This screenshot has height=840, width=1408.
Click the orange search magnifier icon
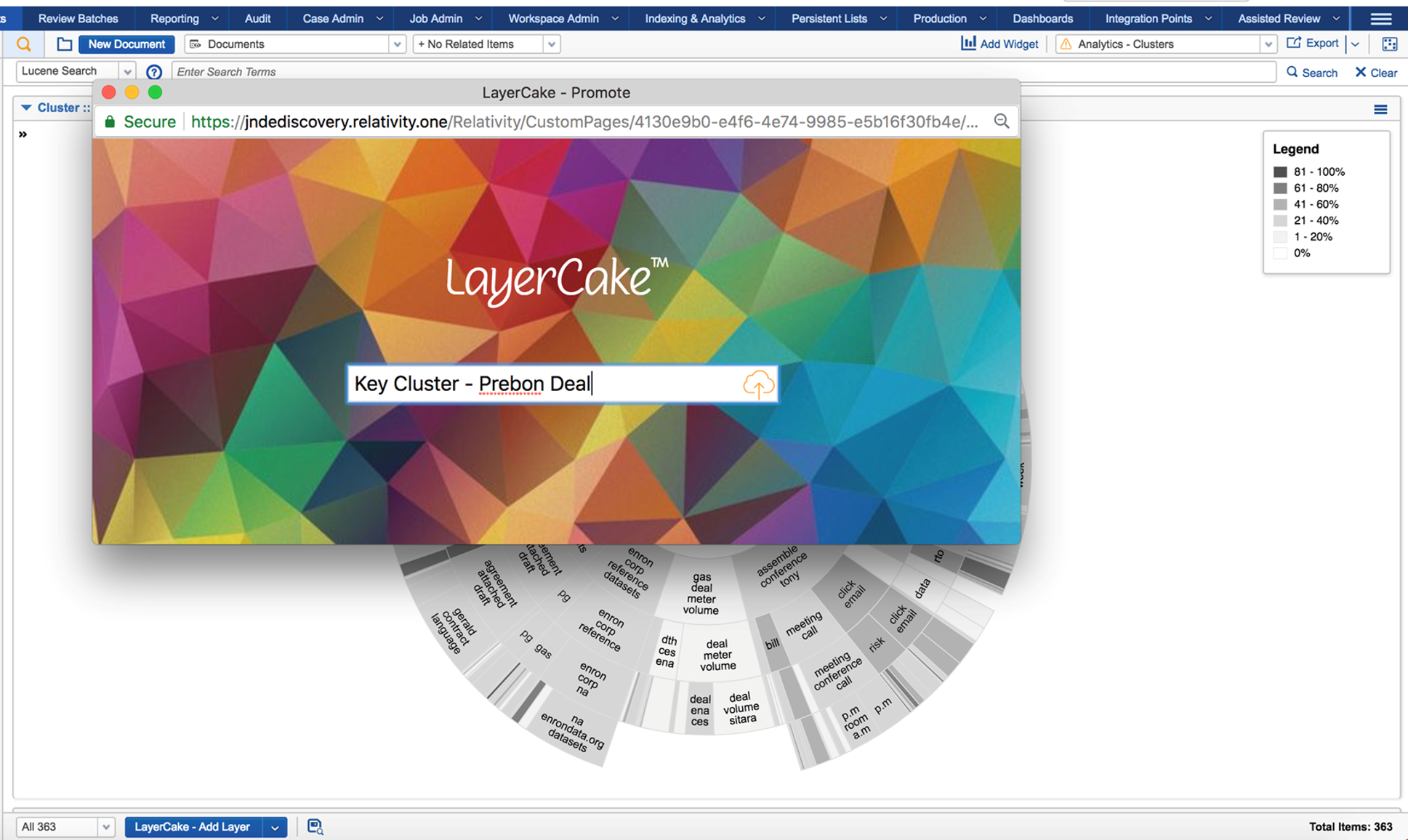[24, 44]
